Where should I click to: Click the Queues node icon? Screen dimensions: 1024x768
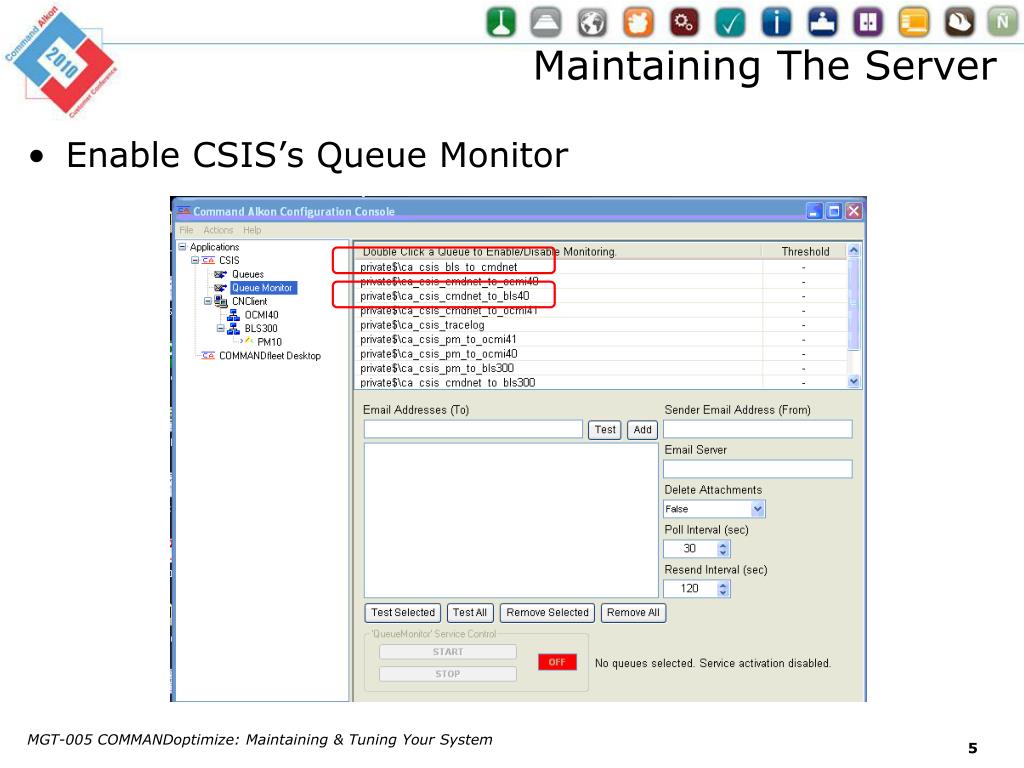tap(221, 274)
